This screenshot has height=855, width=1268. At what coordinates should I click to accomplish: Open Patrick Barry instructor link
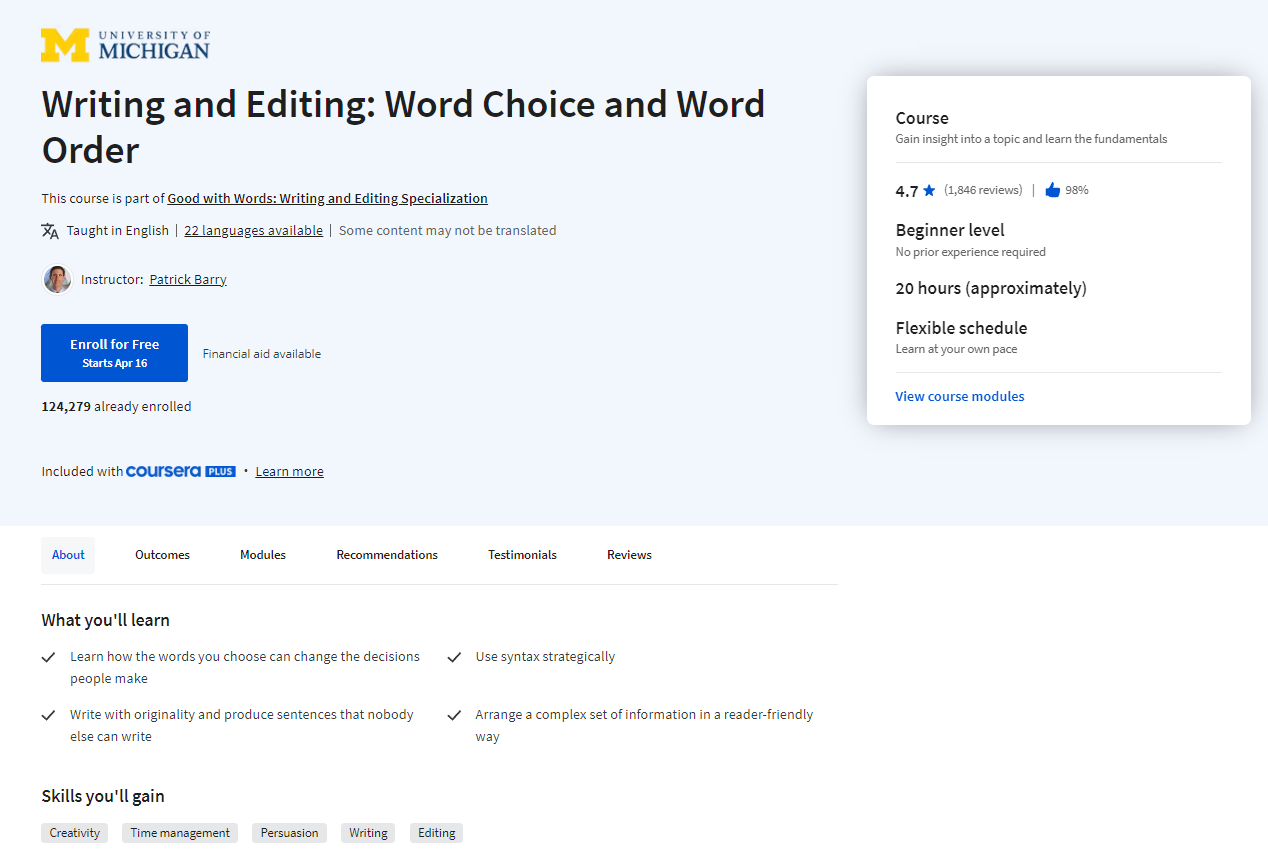(188, 280)
